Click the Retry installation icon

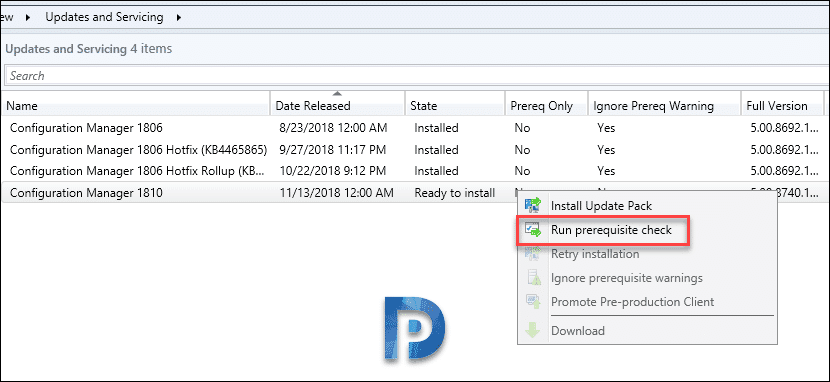pos(533,254)
